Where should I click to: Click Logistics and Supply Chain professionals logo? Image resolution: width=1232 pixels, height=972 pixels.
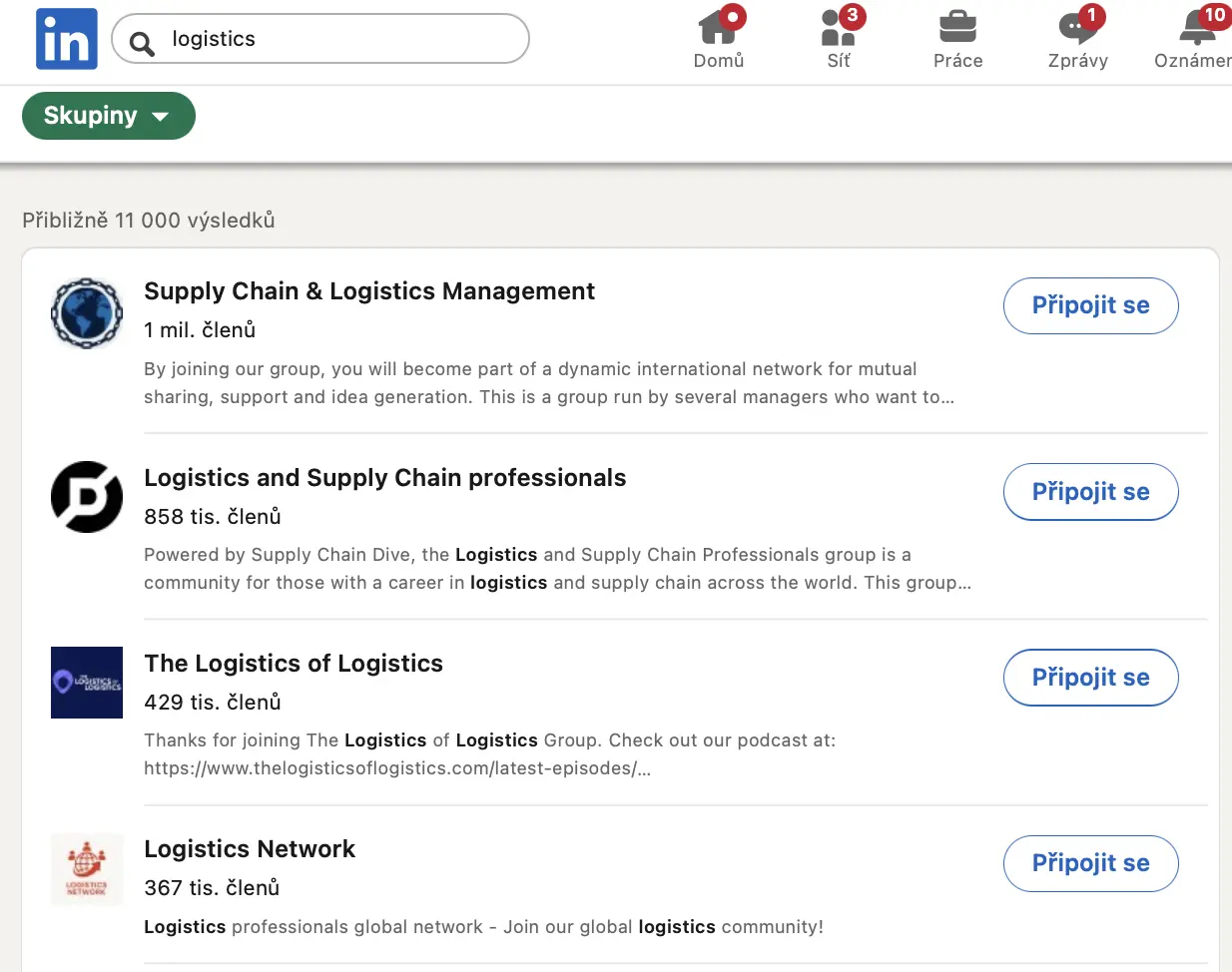87,497
